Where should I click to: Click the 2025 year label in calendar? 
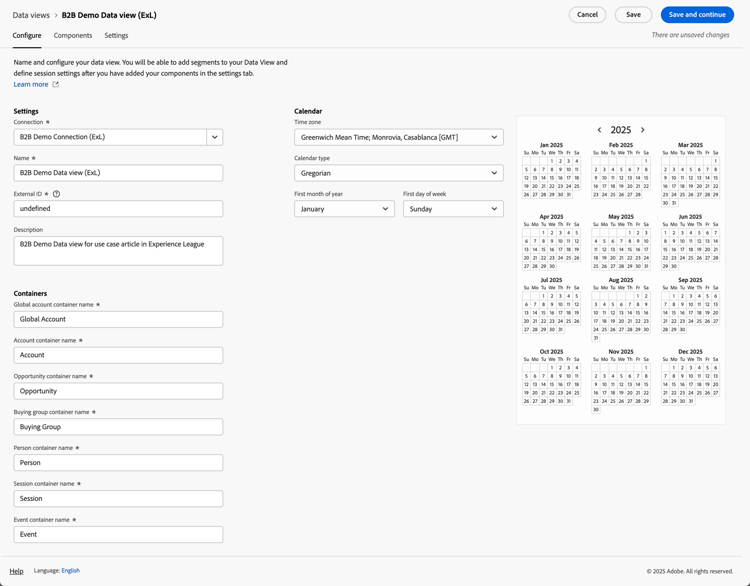point(621,130)
